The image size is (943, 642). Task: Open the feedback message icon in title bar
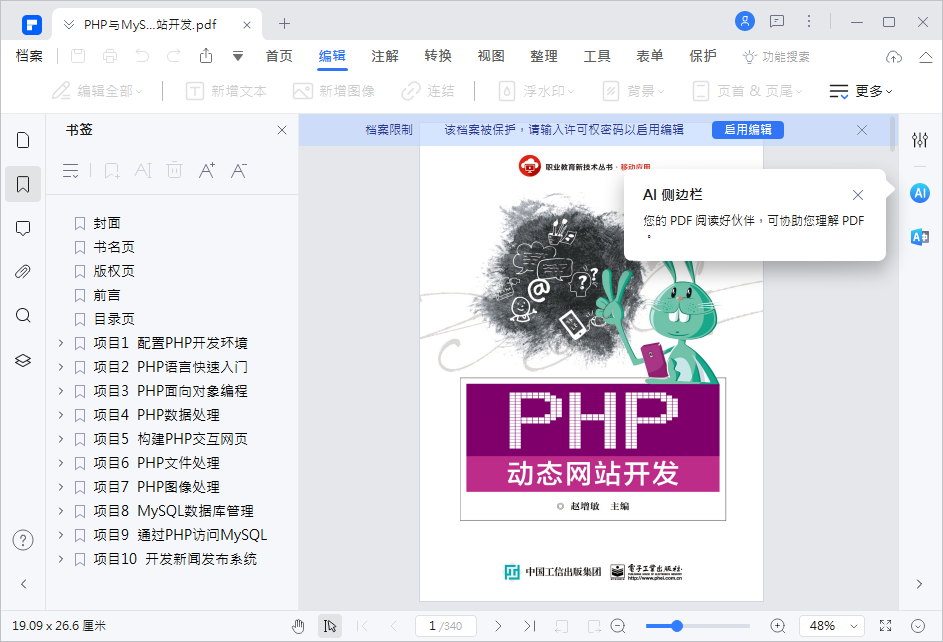tap(777, 22)
